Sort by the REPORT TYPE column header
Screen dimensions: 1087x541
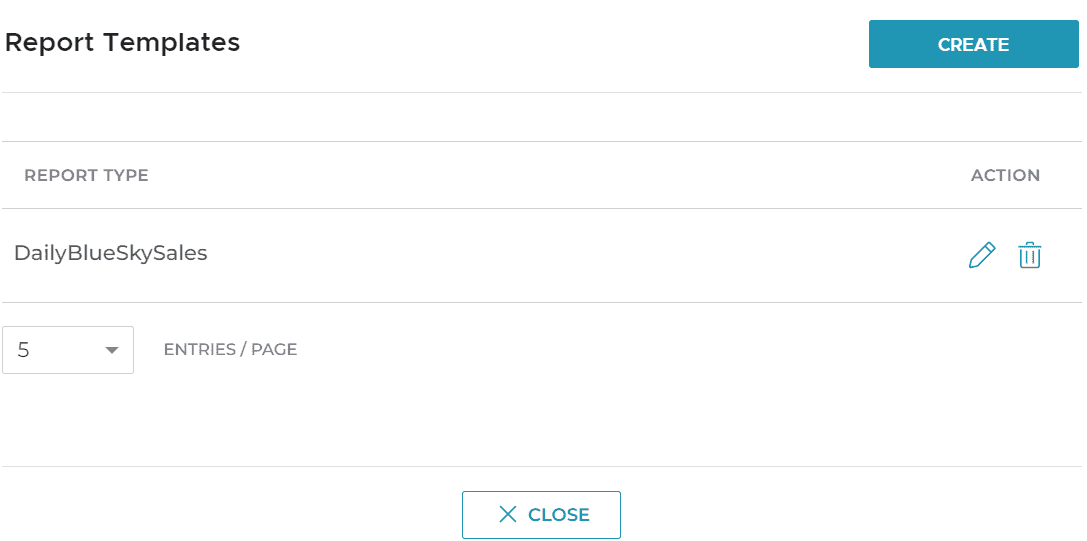86,175
